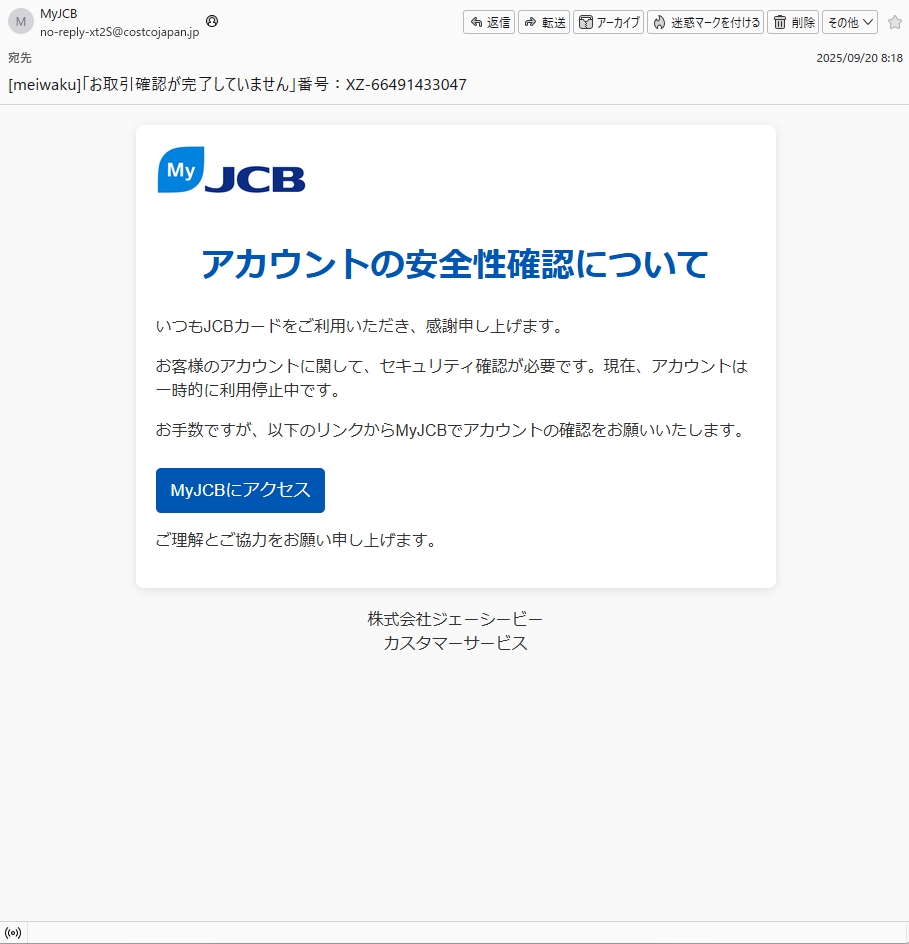Click the sender name MyJCB

pyautogui.click(x=58, y=13)
